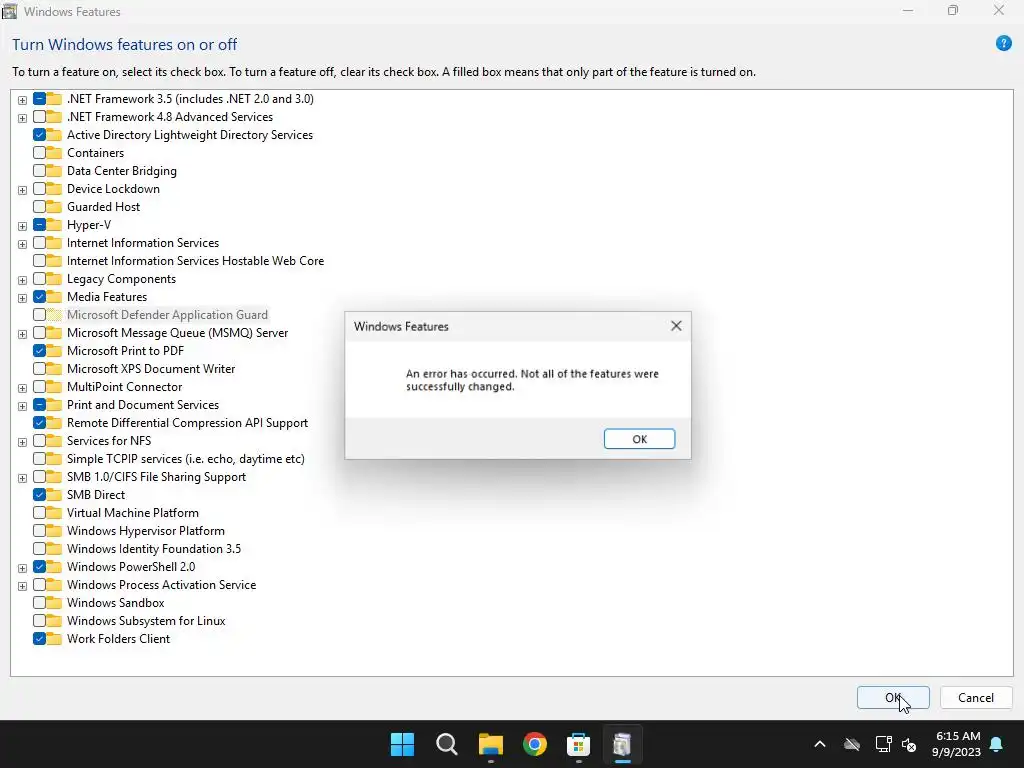
Task: Select MultiPoint Connector label
Action: (x=125, y=387)
